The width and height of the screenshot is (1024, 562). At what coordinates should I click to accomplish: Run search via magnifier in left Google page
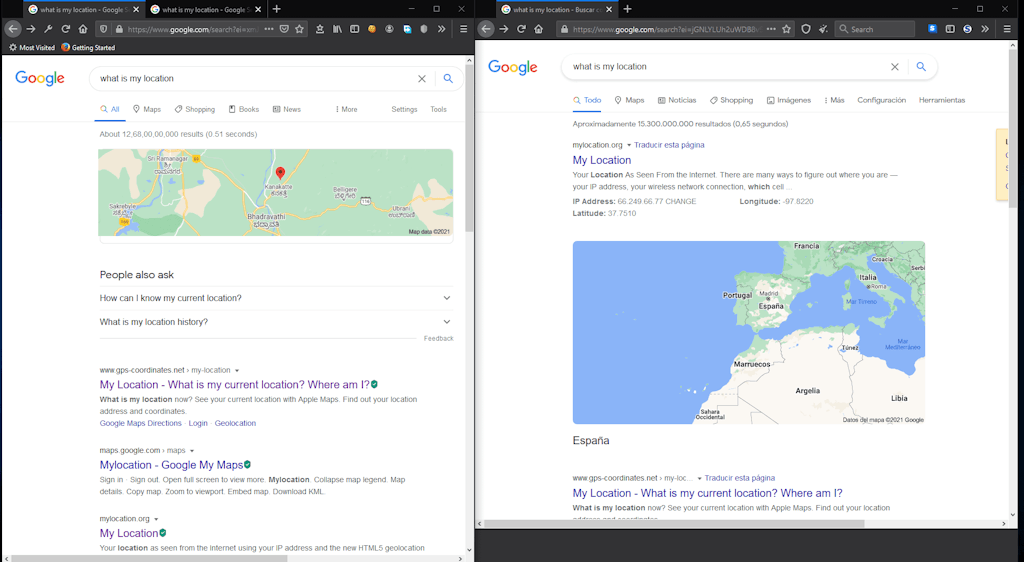[448, 78]
